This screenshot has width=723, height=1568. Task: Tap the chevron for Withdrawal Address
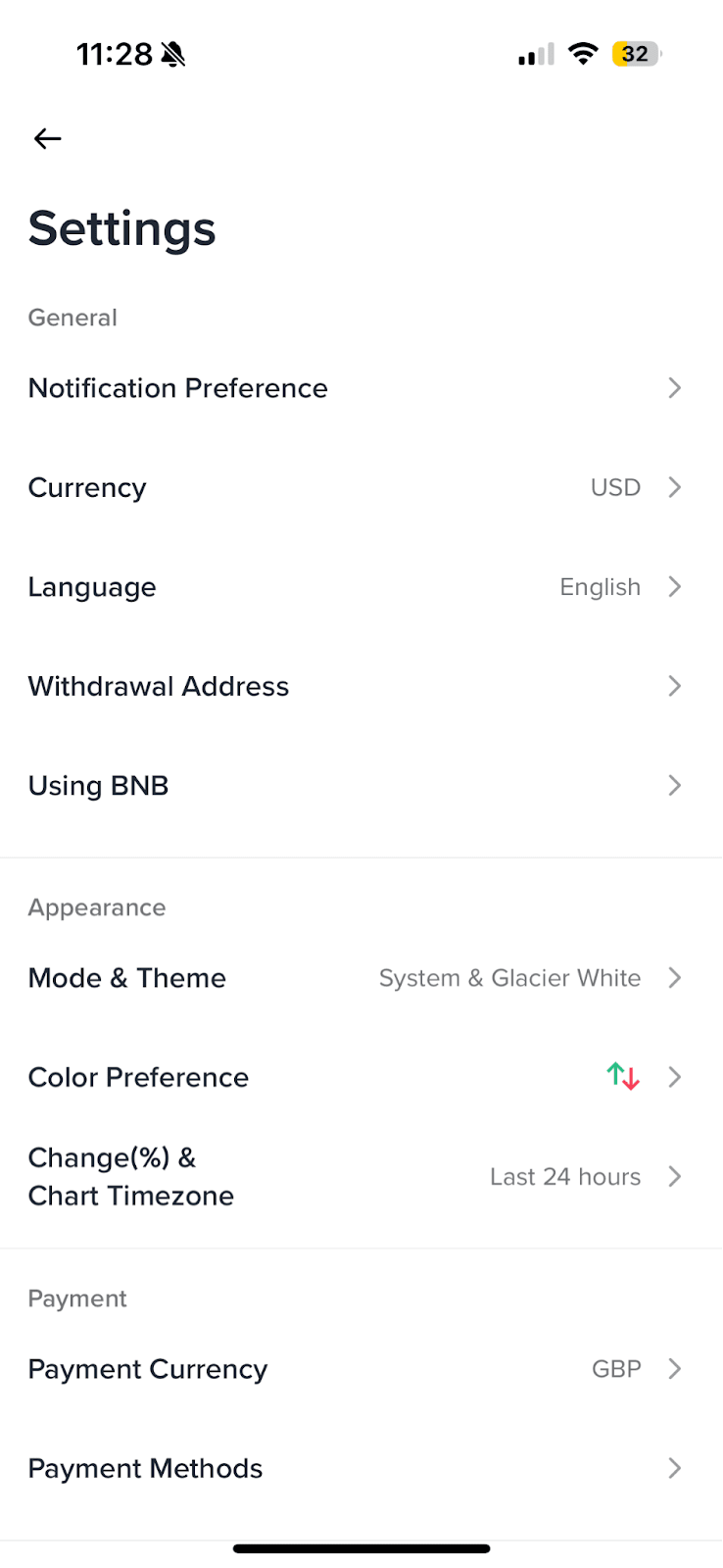674,686
